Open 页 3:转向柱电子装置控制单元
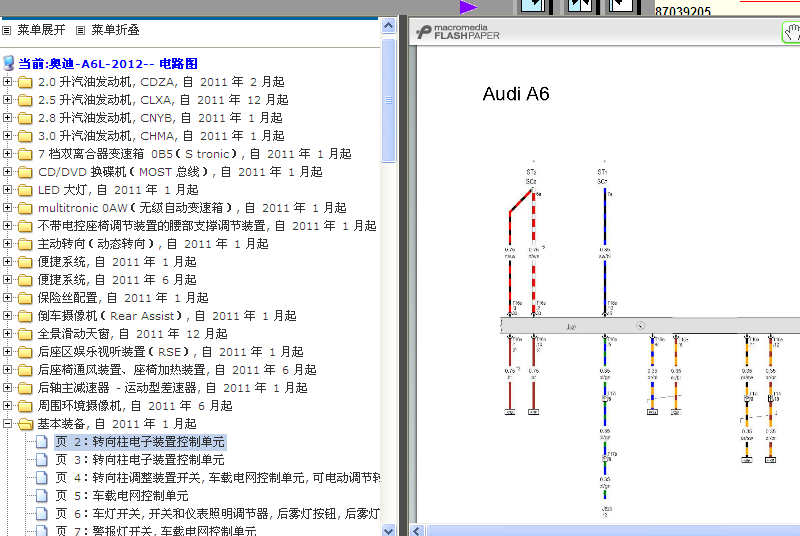This screenshot has width=800, height=536. tap(140, 460)
